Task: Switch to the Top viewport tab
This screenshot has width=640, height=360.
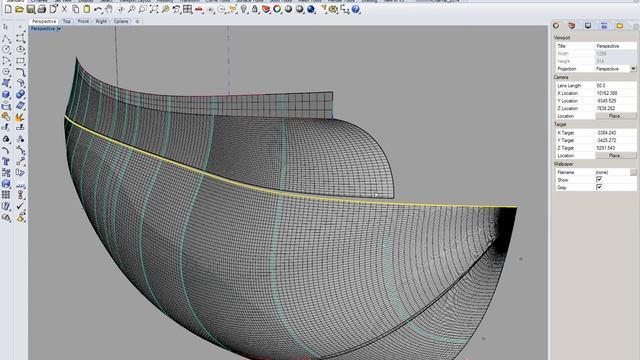Action: tap(67, 21)
